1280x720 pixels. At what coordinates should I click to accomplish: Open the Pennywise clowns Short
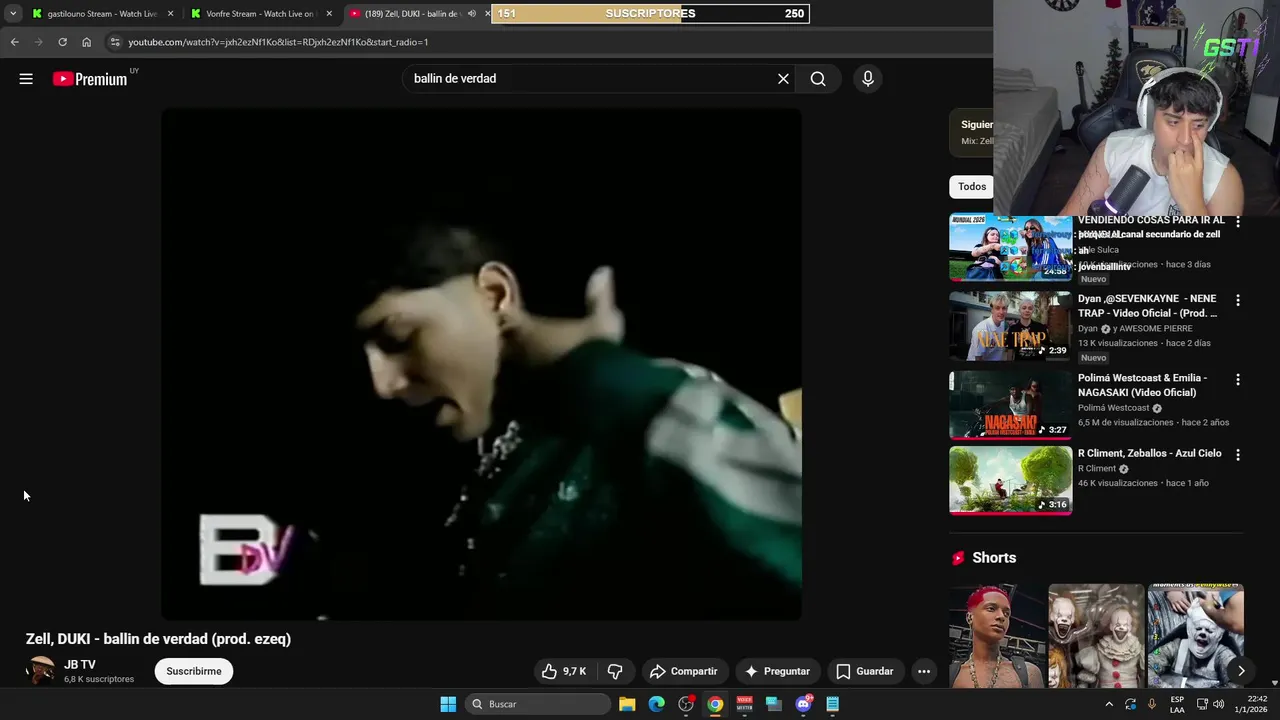[1096, 636]
